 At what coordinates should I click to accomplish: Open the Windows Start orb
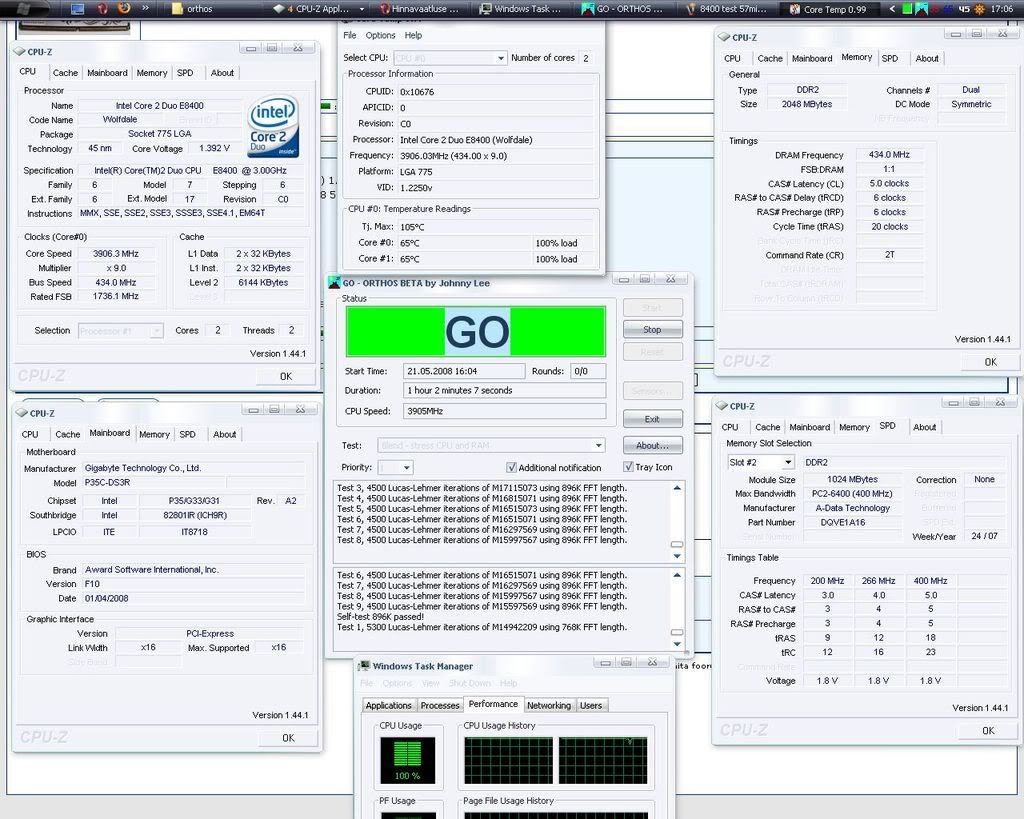pyautogui.click(x=24, y=8)
